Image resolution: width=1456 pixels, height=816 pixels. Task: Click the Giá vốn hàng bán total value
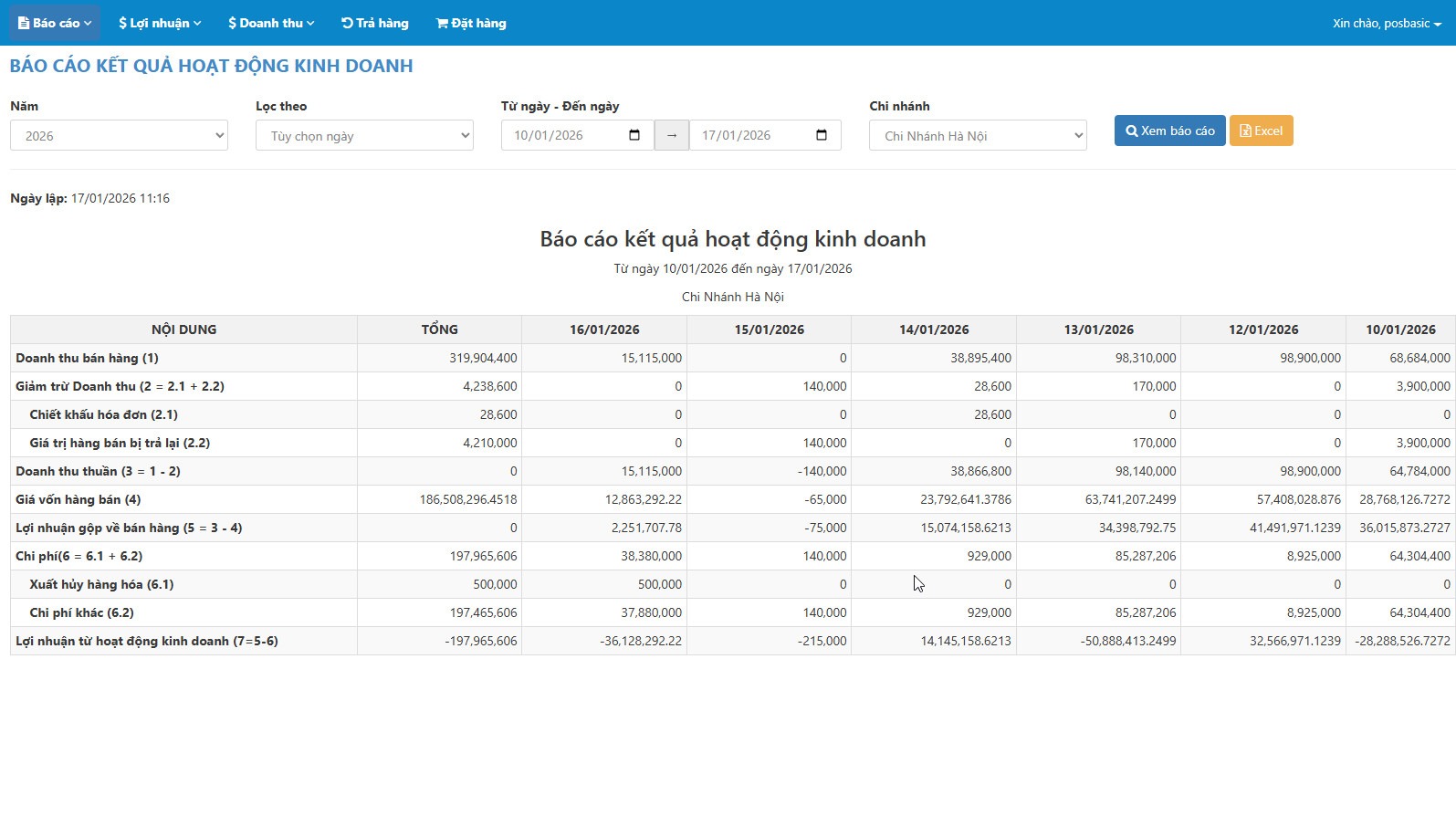click(468, 499)
